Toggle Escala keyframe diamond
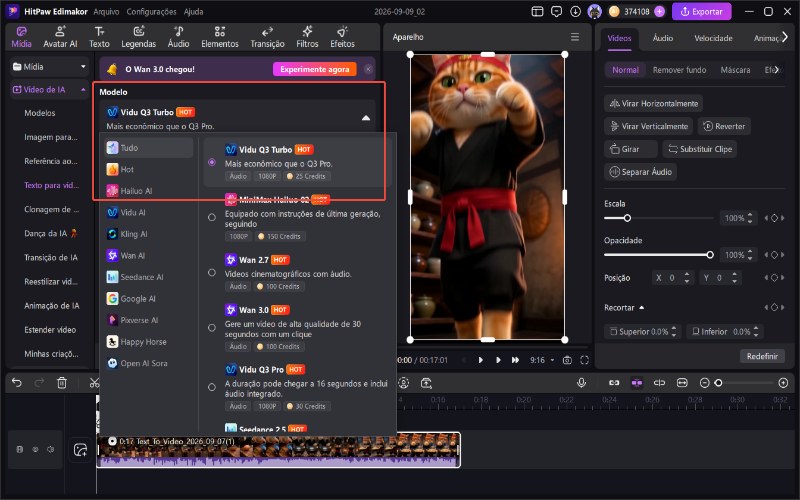800x500 pixels. click(774, 218)
